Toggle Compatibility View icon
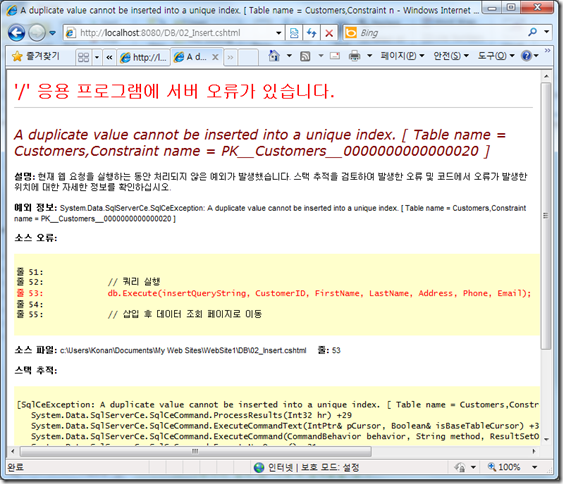 [294, 33]
